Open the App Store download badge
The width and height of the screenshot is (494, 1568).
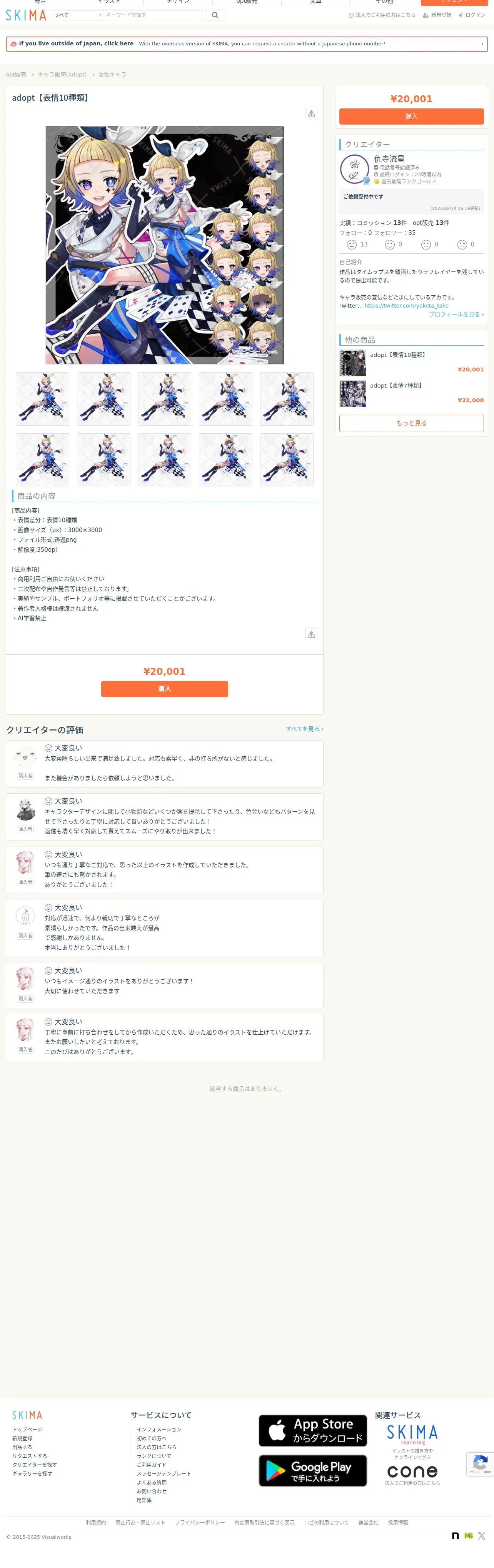(x=312, y=1430)
